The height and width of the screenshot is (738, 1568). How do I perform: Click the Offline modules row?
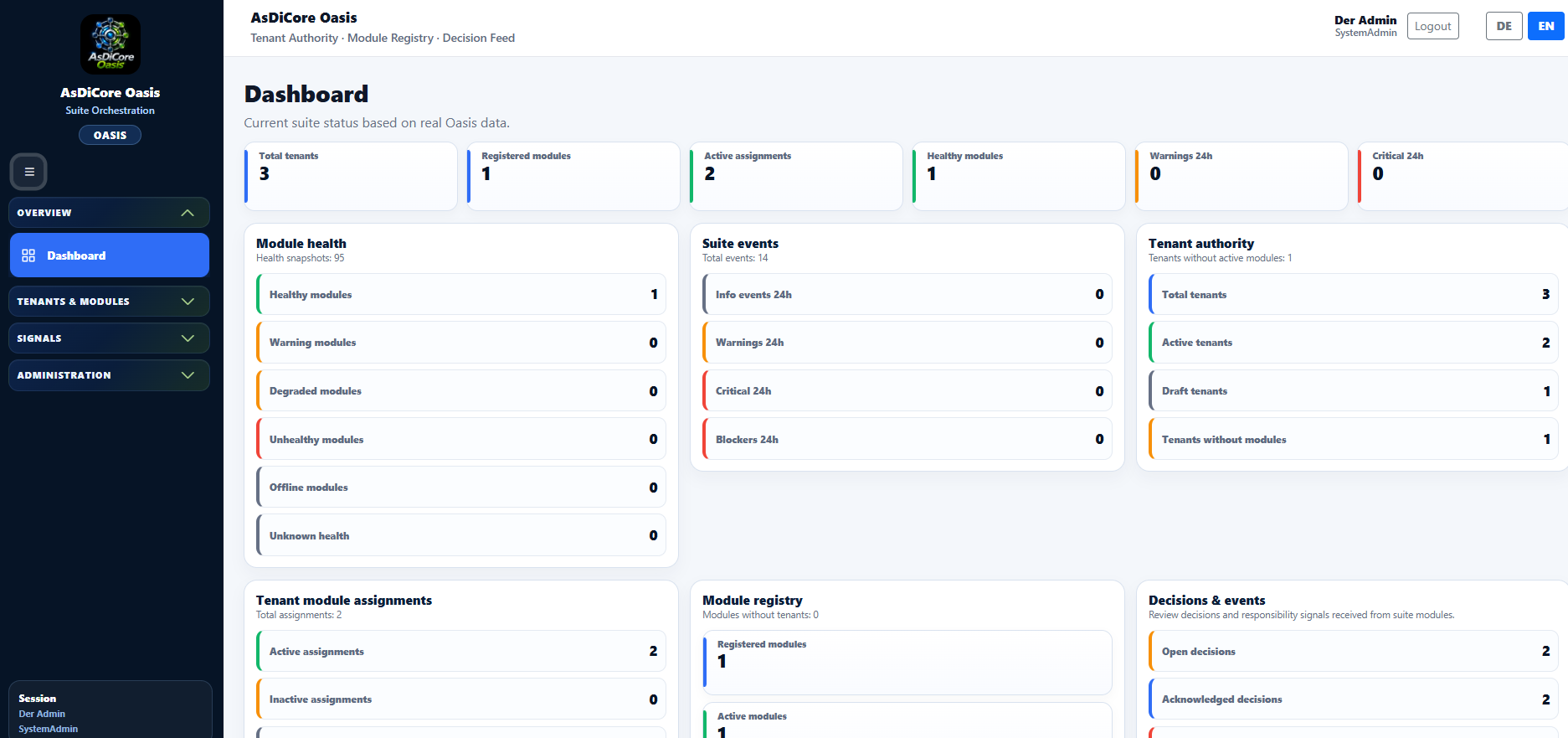(x=461, y=488)
